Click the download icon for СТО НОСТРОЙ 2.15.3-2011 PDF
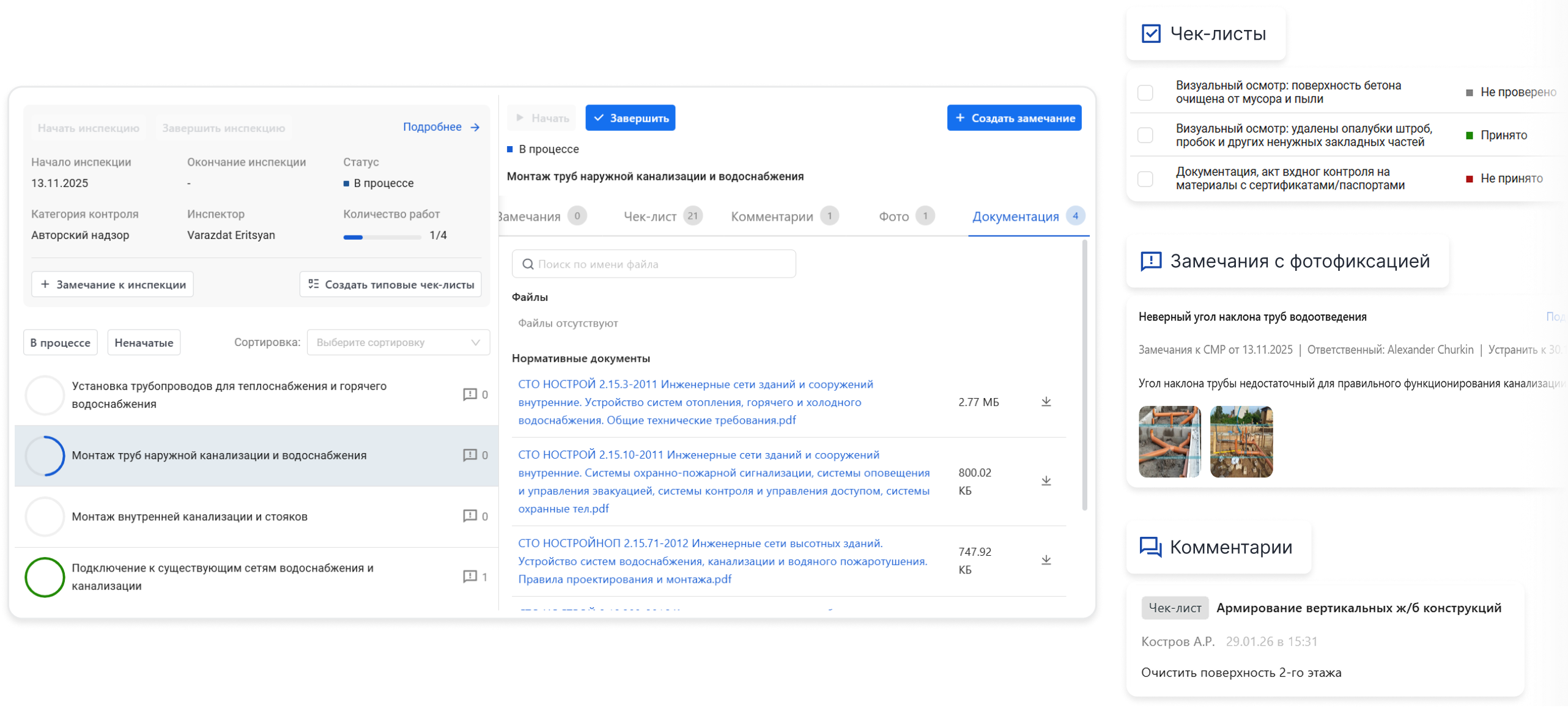 click(x=1046, y=402)
